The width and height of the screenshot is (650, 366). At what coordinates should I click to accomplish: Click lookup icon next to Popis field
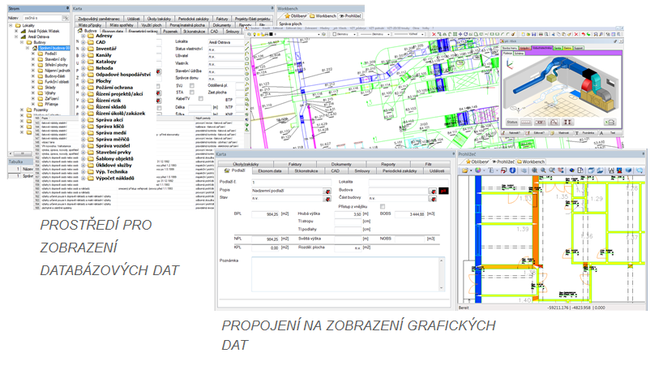[x=327, y=191]
